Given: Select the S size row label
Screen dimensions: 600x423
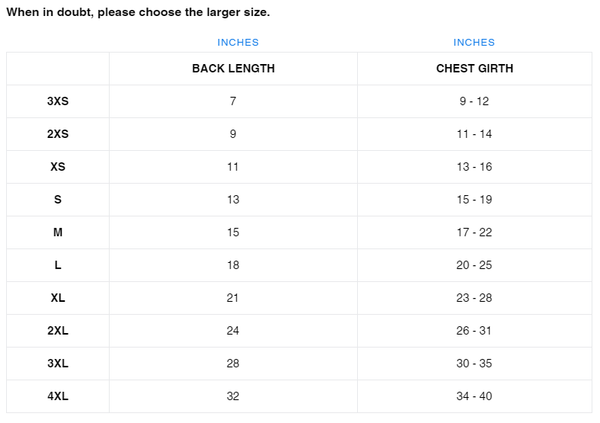Looking at the screenshot, I should 58,199.
